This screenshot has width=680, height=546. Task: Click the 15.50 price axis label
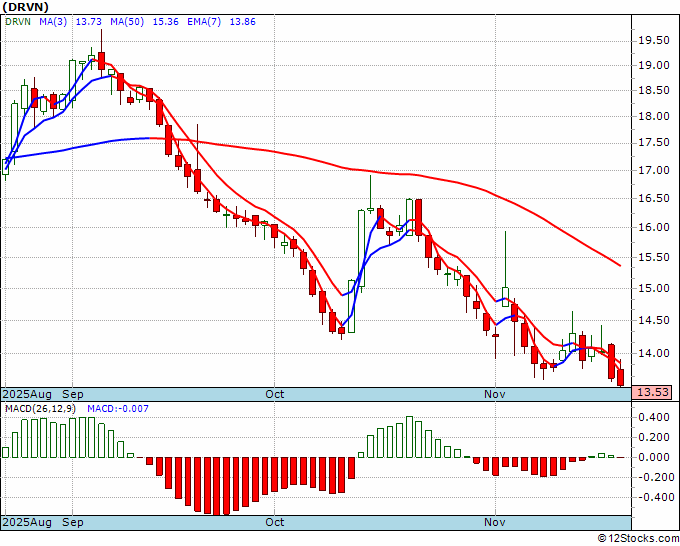(654, 257)
